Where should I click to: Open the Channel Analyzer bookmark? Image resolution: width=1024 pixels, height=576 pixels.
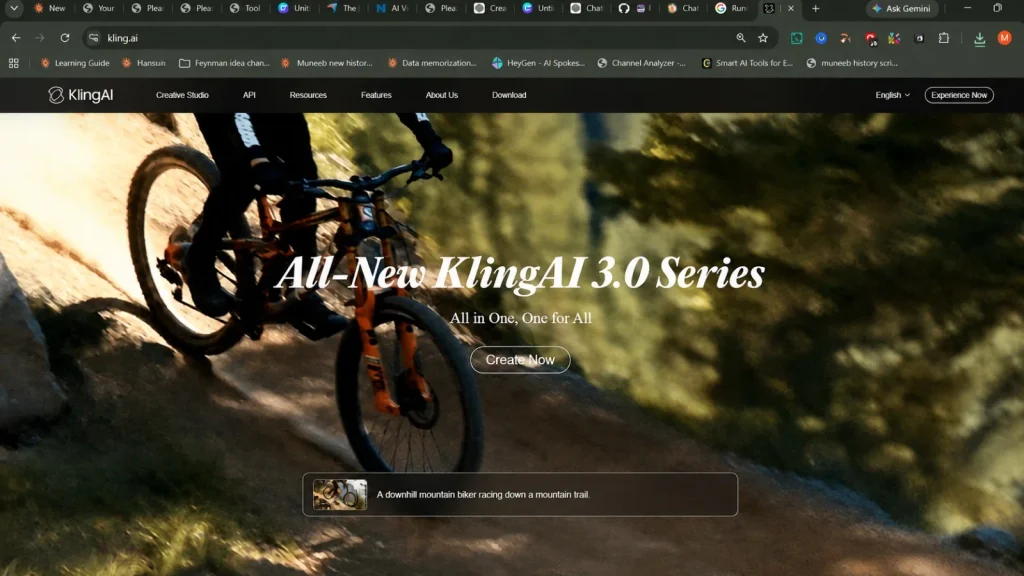tap(641, 63)
